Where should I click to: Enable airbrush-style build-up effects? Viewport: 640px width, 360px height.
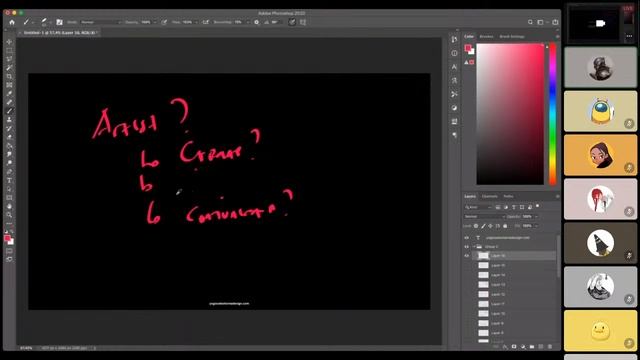[x=205, y=22]
